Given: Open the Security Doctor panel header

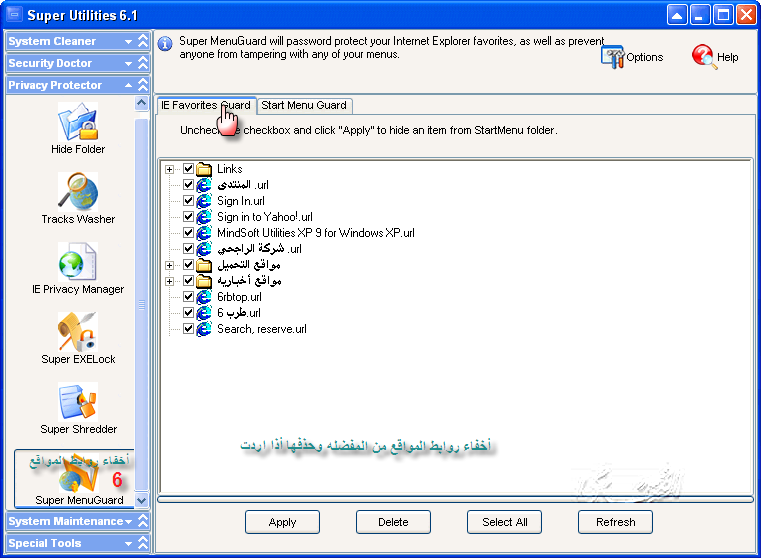Looking at the screenshot, I should (x=78, y=63).
